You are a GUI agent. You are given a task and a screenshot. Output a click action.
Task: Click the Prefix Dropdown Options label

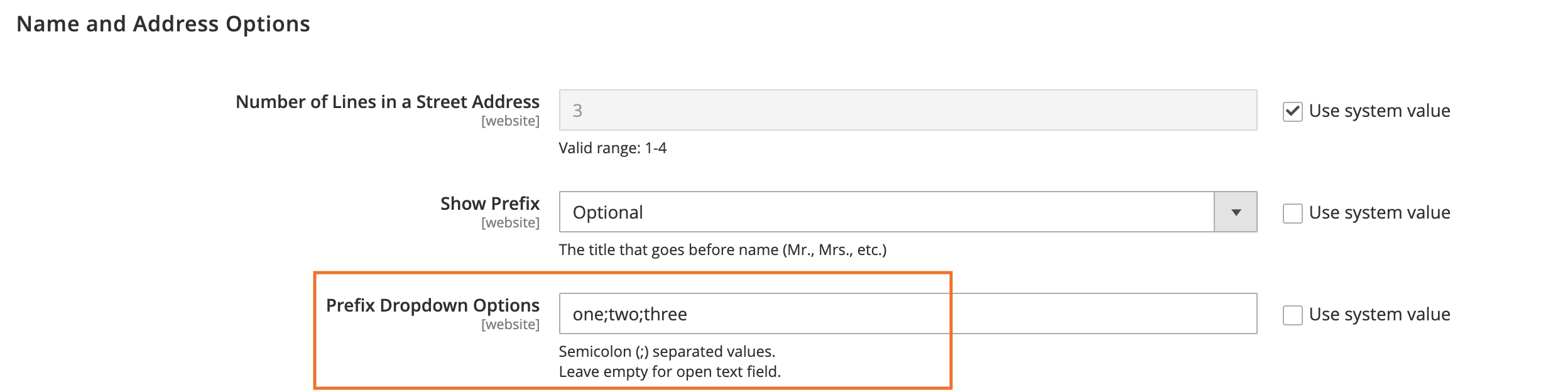coord(433,306)
